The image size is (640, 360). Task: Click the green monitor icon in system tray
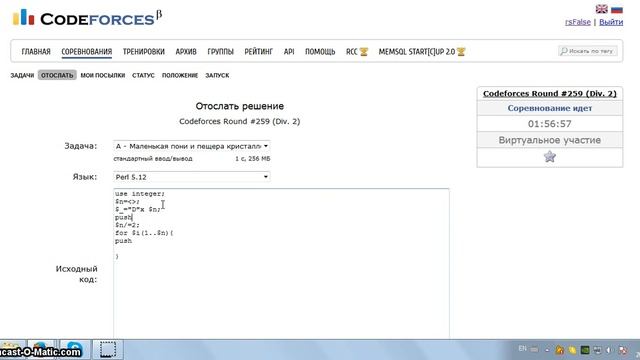585,350
